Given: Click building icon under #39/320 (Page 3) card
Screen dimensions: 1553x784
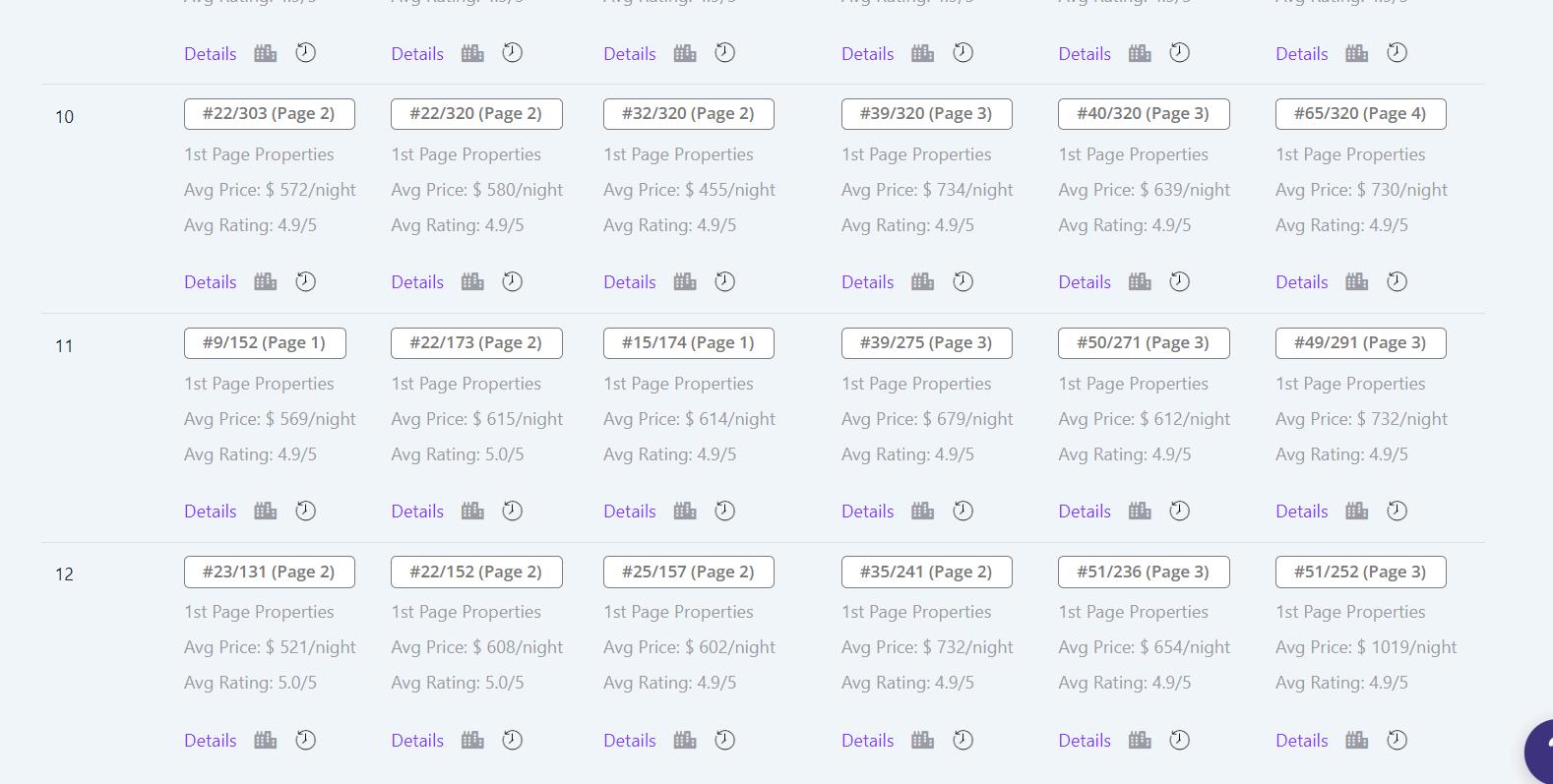Looking at the screenshot, I should (923, 282).
